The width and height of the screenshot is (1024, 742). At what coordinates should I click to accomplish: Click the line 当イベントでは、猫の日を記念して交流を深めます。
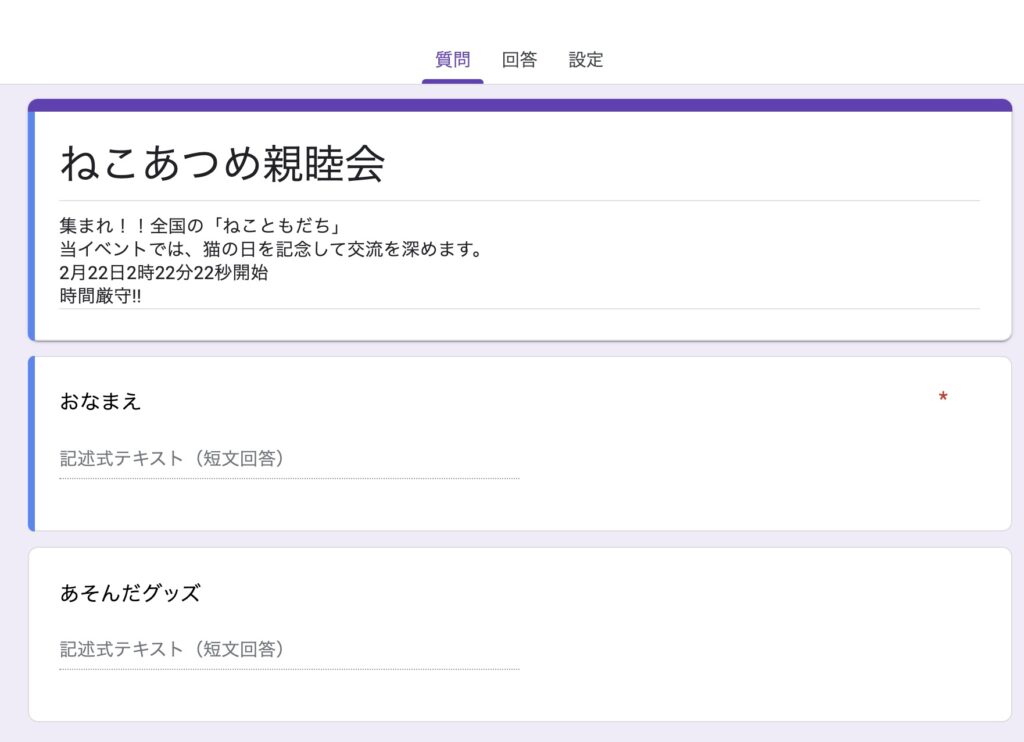272,249
